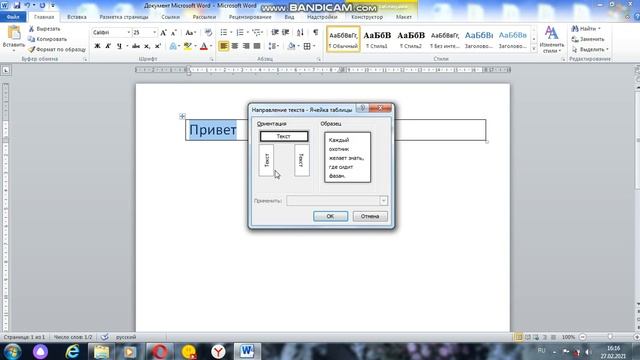
Task: Click the sort icon
Action: [x=300, y=32]
